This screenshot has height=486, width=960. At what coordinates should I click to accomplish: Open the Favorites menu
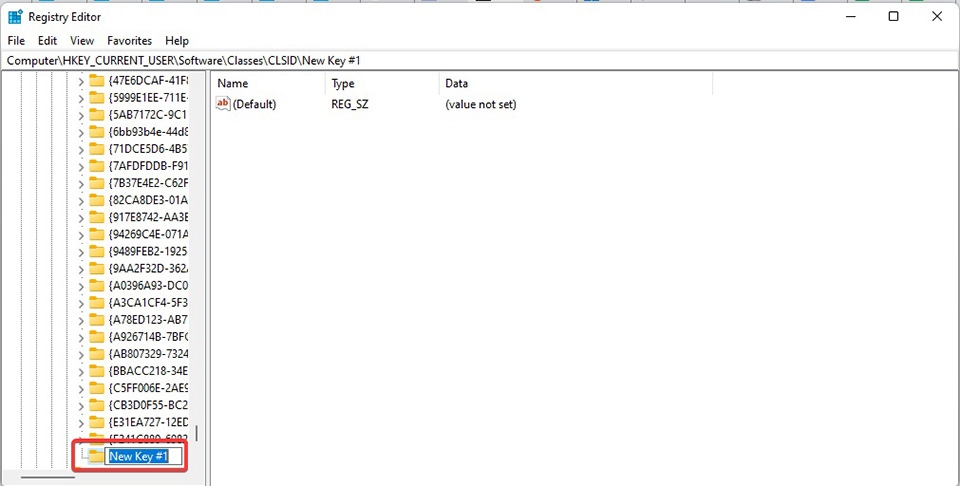pyautogui.click(x=129, y=40)
